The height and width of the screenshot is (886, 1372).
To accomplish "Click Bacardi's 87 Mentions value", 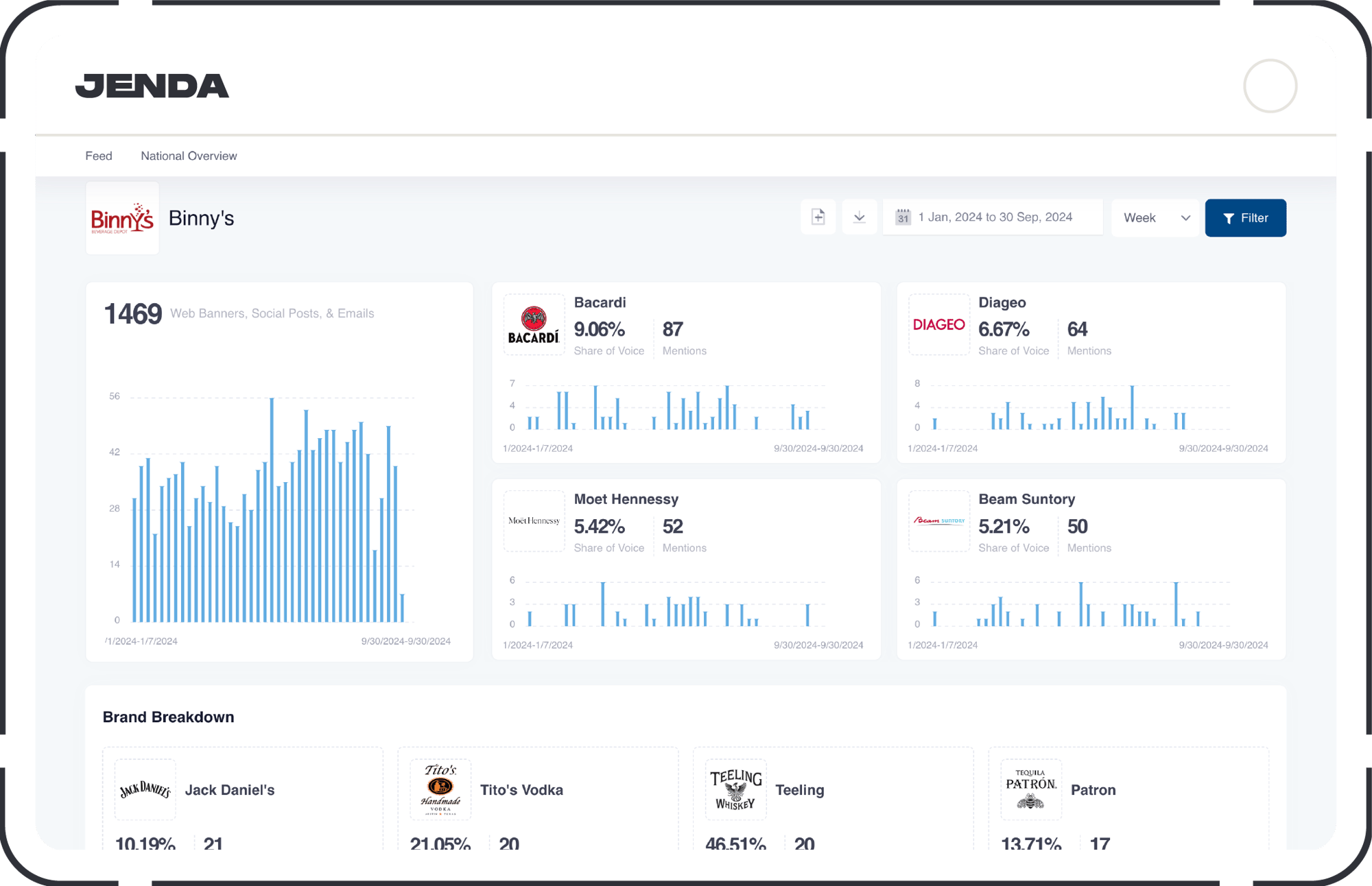I will tap(672, 329).
